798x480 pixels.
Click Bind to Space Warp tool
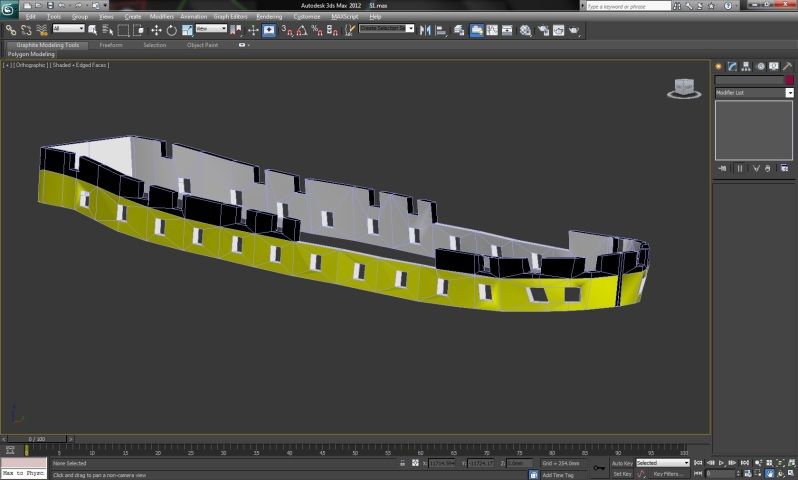42,31
